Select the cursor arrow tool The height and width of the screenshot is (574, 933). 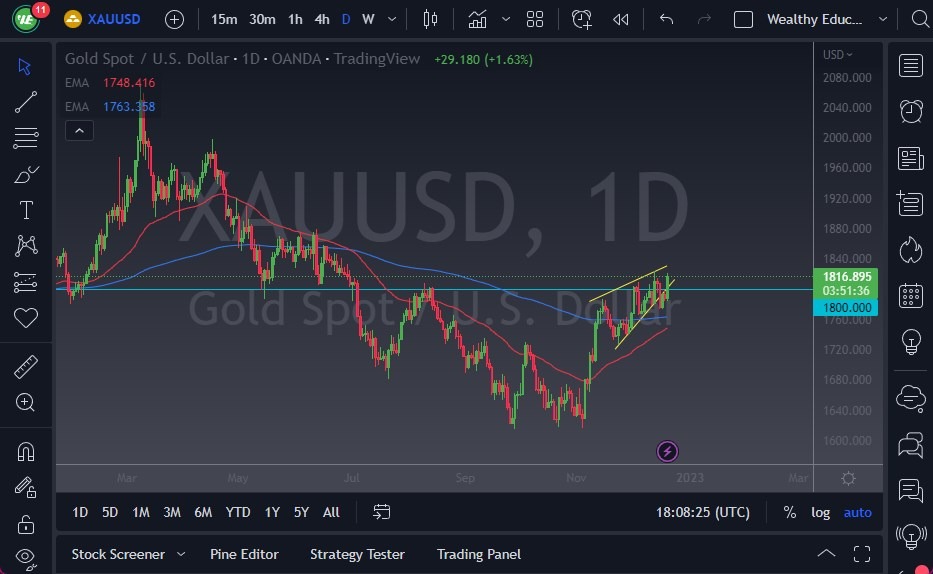(24, 66)
